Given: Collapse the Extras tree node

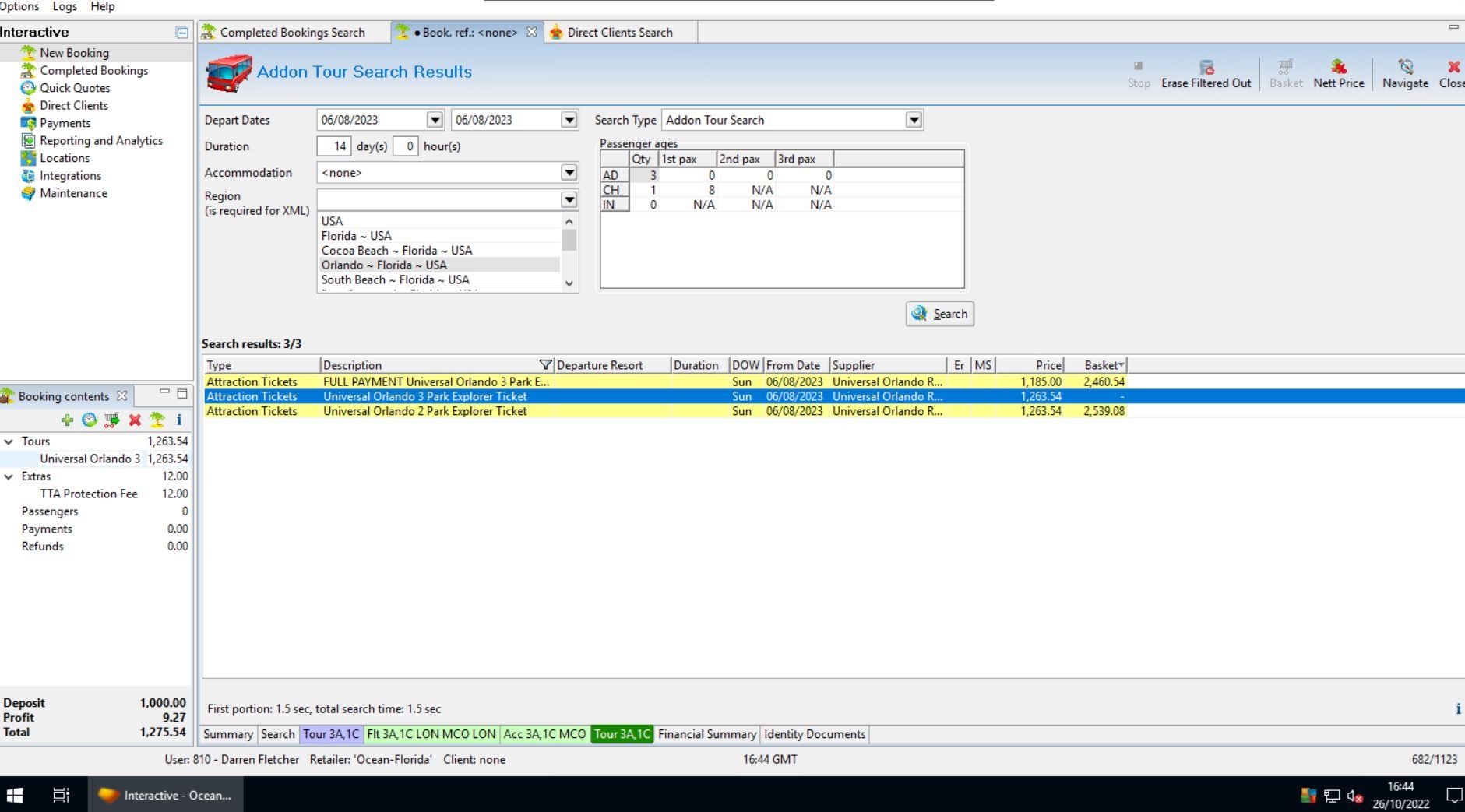Looking at the screenshot, I should 9,476.
